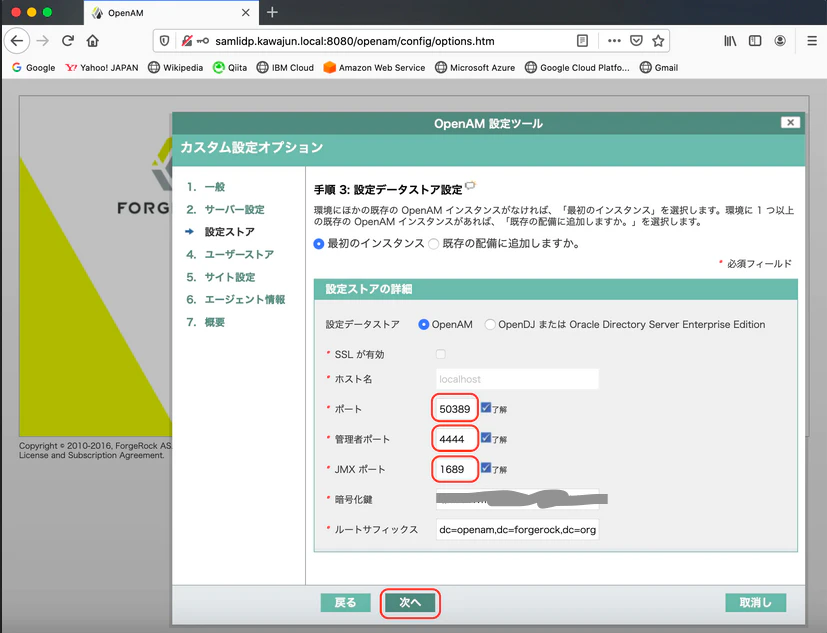Toggle the sidebar icon in the toolbar
This screenshot has width=827, height=633.
(755, 41)
